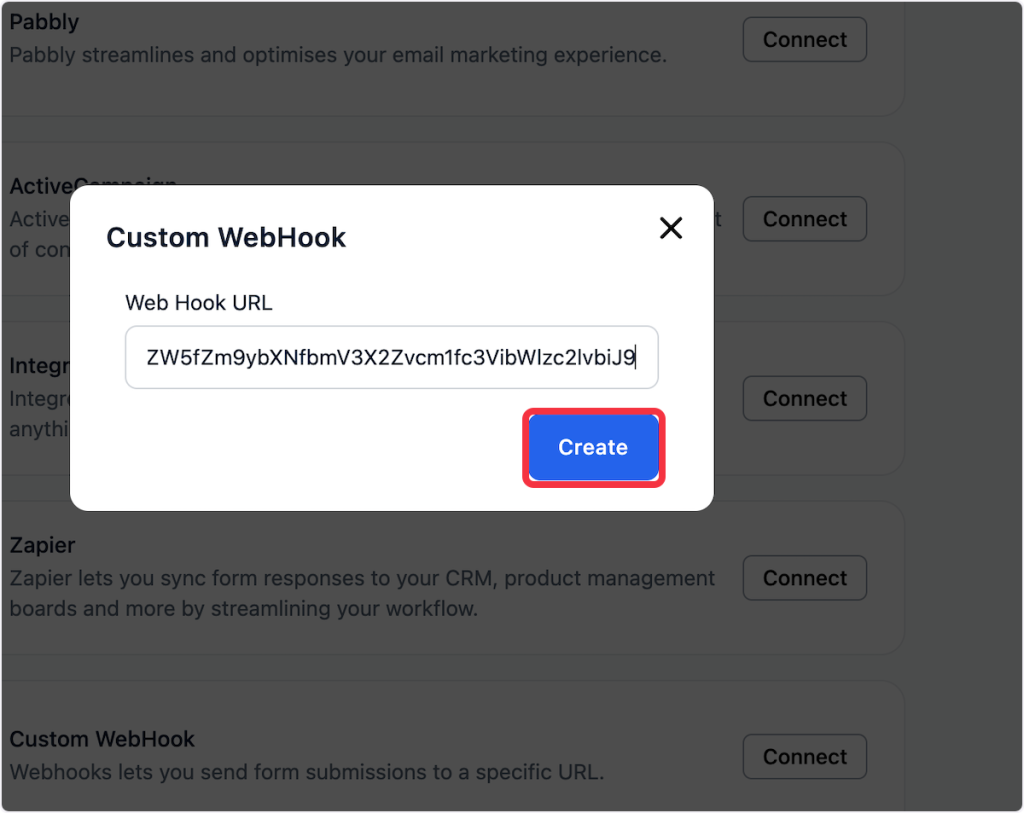
Task: Connect the Zapier integration
Action: [804, 578]
